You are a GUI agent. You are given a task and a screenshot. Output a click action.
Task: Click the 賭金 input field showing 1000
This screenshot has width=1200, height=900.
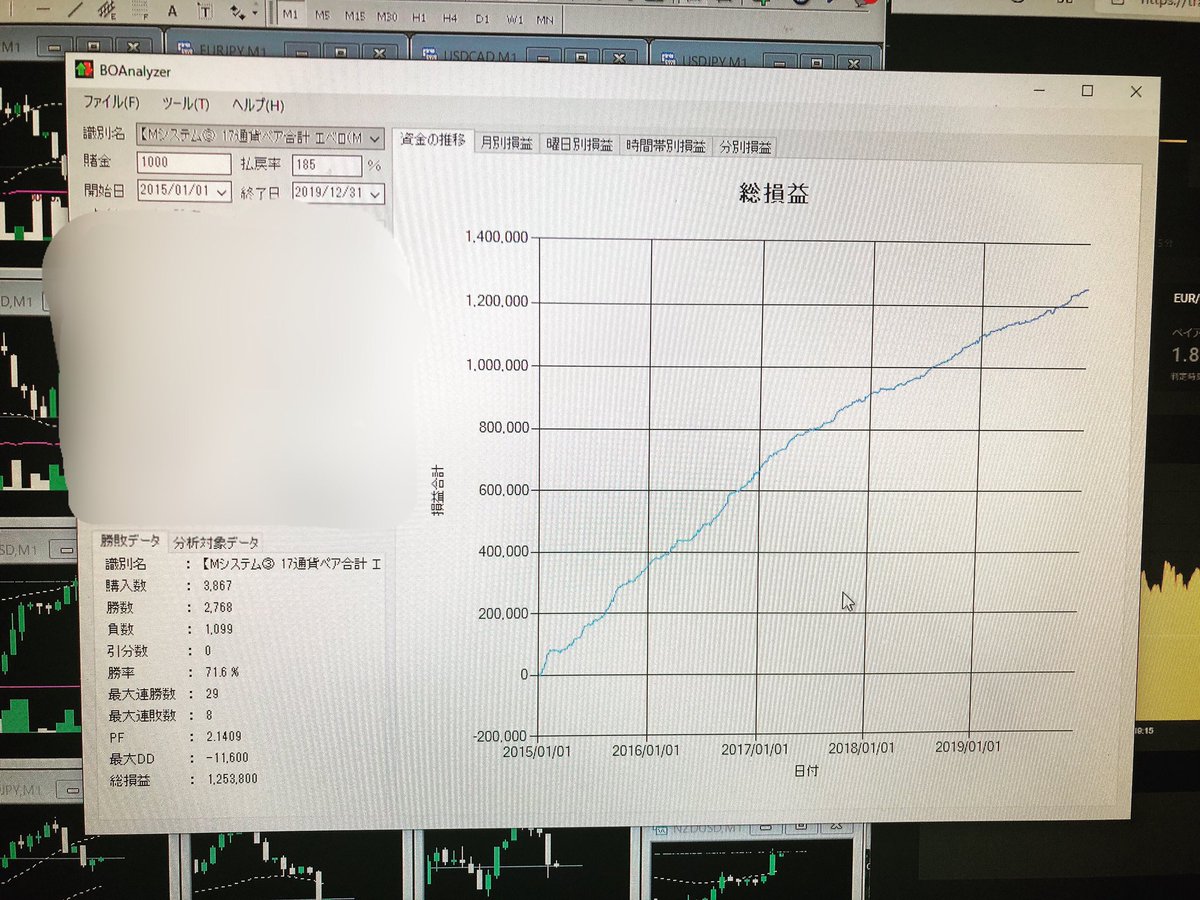point(184,164)
